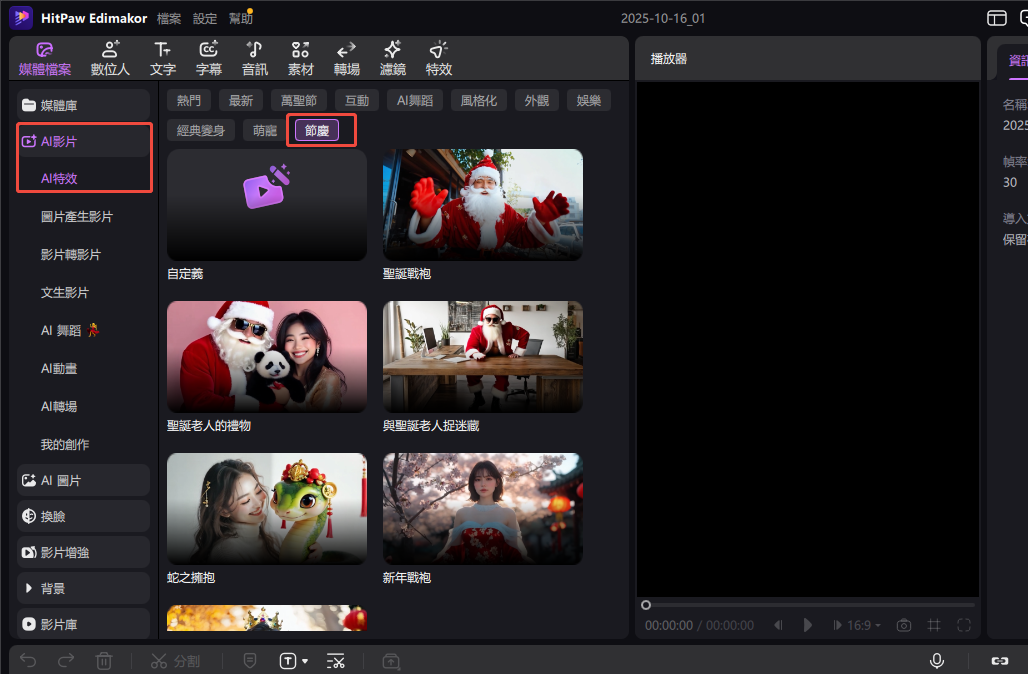Select the 萬聖節 category tab
The width and height of the screenshot is (1028, 674).
coord(299,100)
